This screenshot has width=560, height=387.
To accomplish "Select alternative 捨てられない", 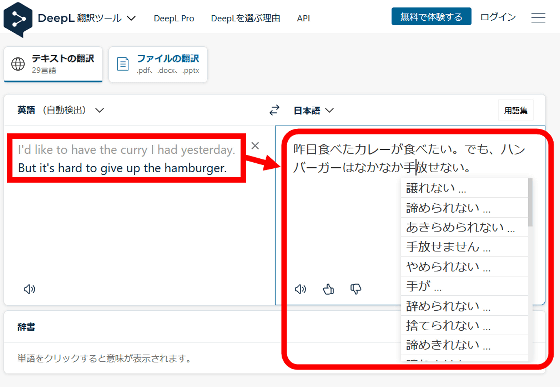I will click(x=464, y=325).
